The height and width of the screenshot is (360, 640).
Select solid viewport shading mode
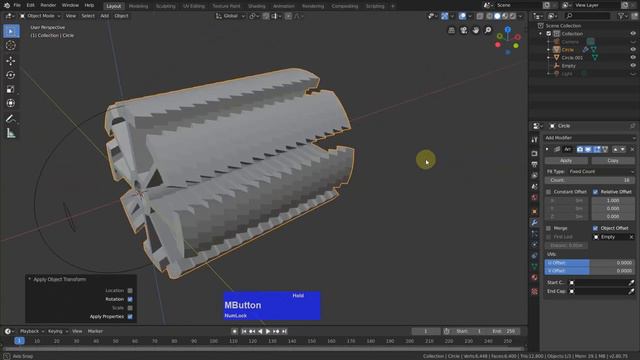pos(497,16)
